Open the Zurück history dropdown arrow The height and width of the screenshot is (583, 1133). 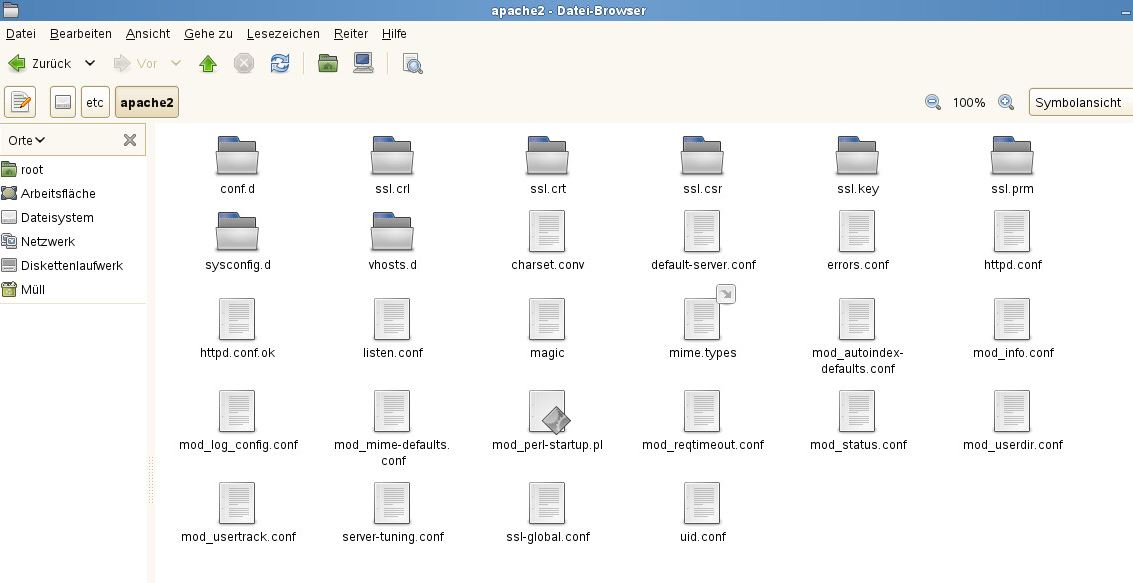coord(90,64)
